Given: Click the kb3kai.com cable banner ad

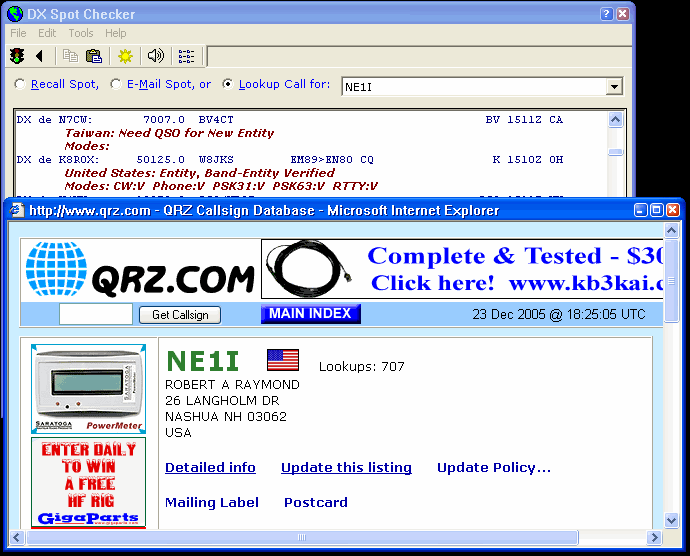Looking at the screenshot, I should (x=462, y=269).
